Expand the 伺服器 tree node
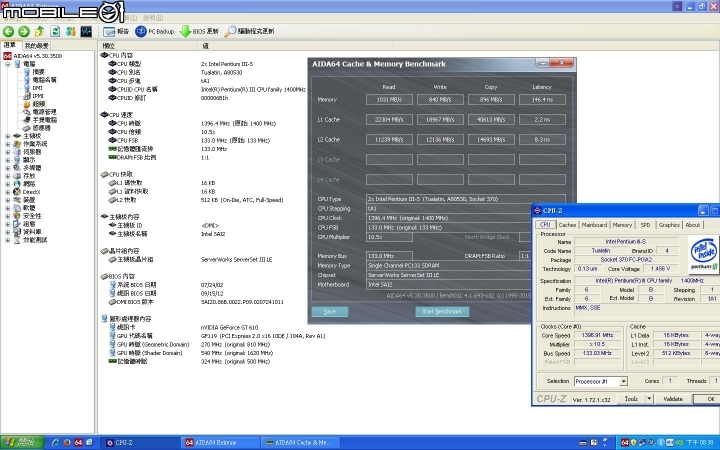The height and width of the screenshot is (450, 720). point(7,152)
